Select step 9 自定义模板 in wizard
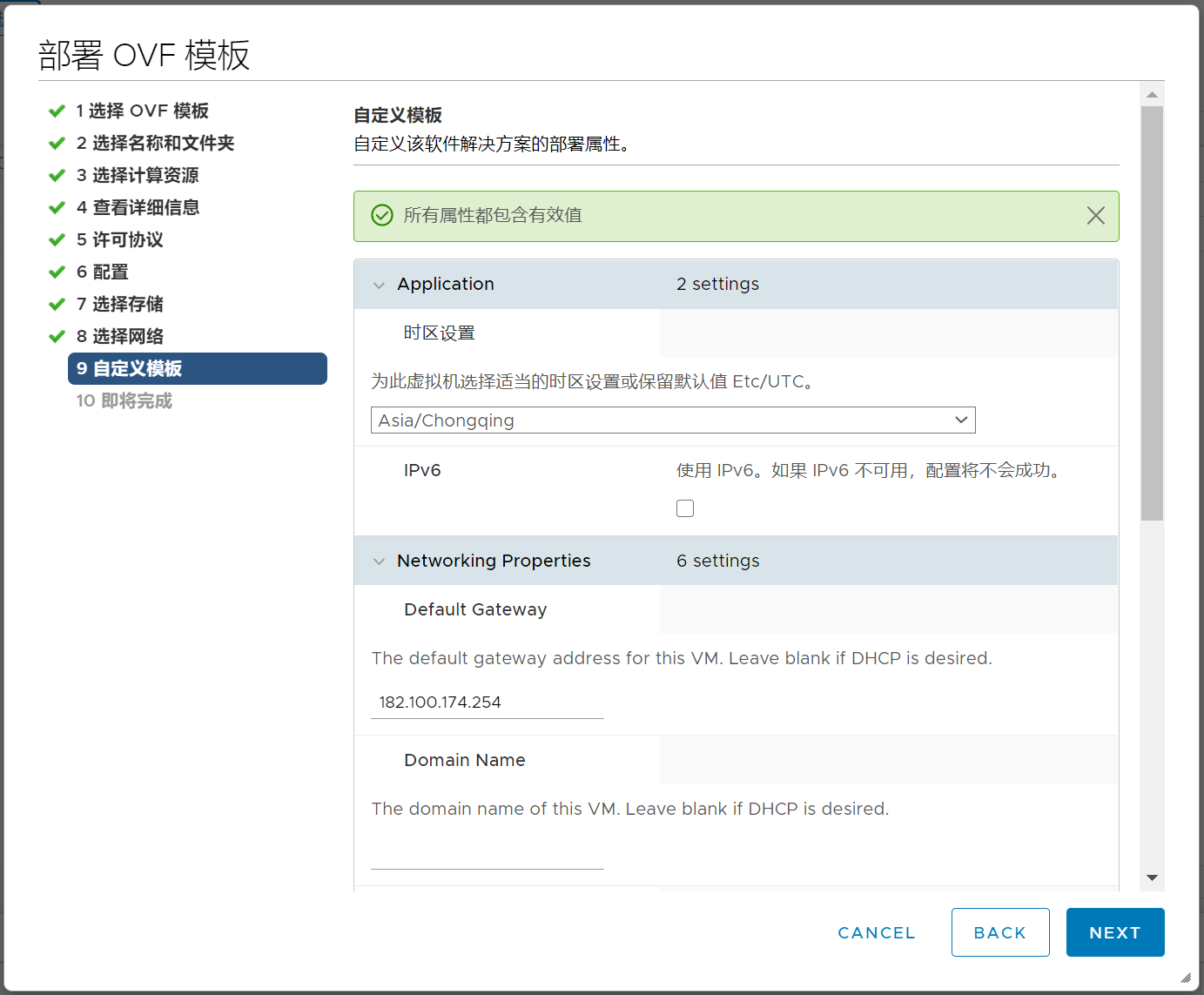This screenshot has height=995, width=1204. pos(197,368)
